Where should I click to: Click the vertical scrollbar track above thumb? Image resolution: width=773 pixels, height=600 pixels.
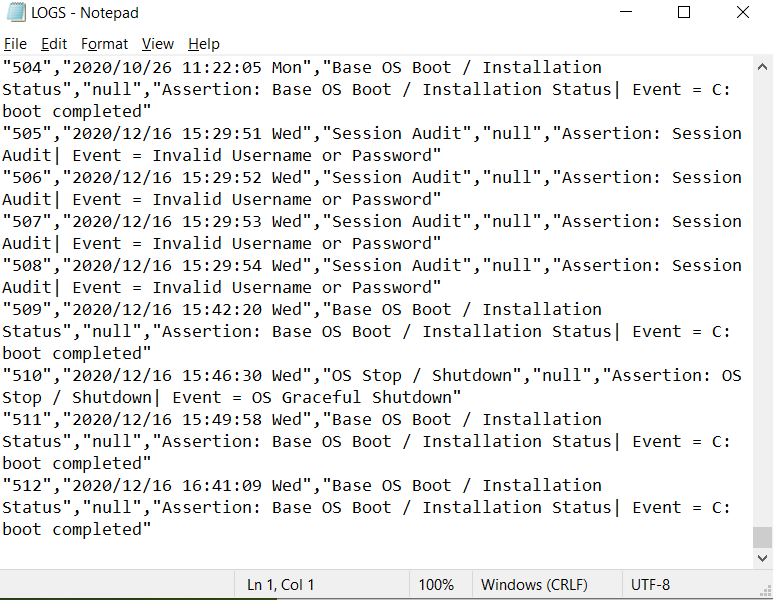(x=763, y=300)
